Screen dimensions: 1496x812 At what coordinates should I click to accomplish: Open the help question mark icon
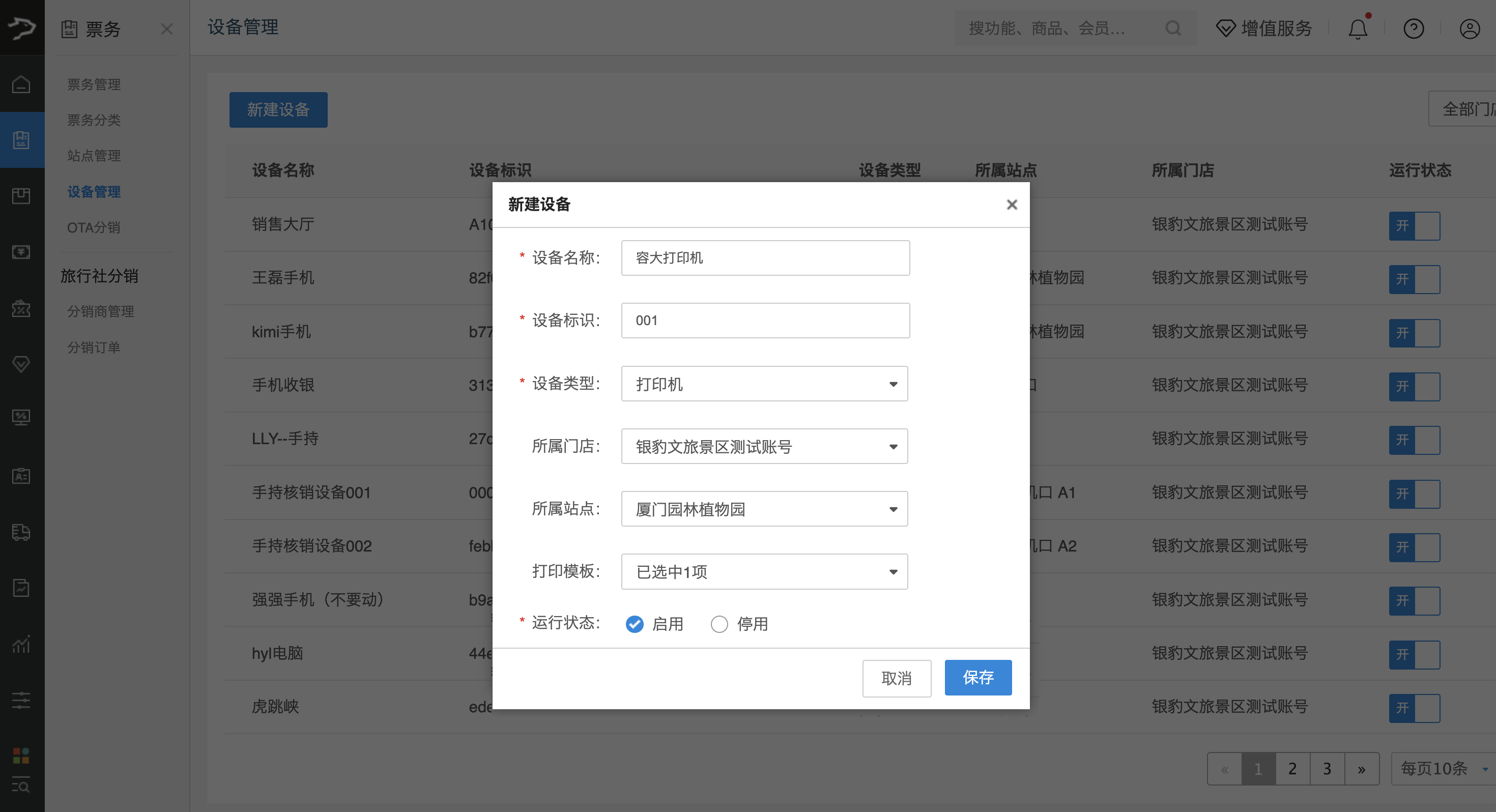coord(1413,28)
